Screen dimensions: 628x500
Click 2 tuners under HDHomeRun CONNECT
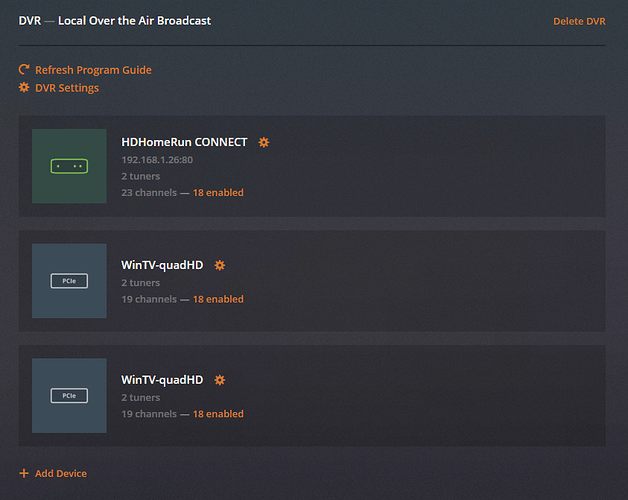click(x=141, y=176)
